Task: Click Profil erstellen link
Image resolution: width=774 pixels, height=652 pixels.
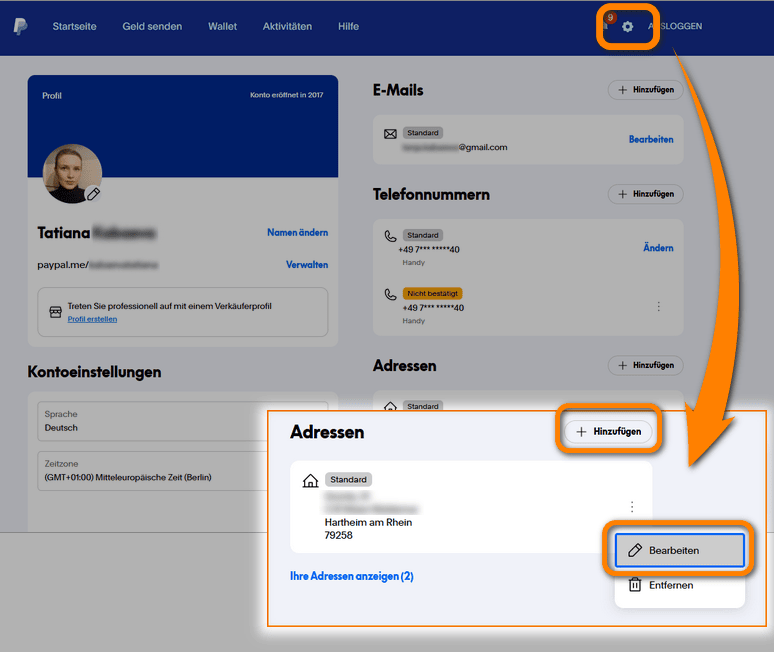Action: (x=92, y=319)
